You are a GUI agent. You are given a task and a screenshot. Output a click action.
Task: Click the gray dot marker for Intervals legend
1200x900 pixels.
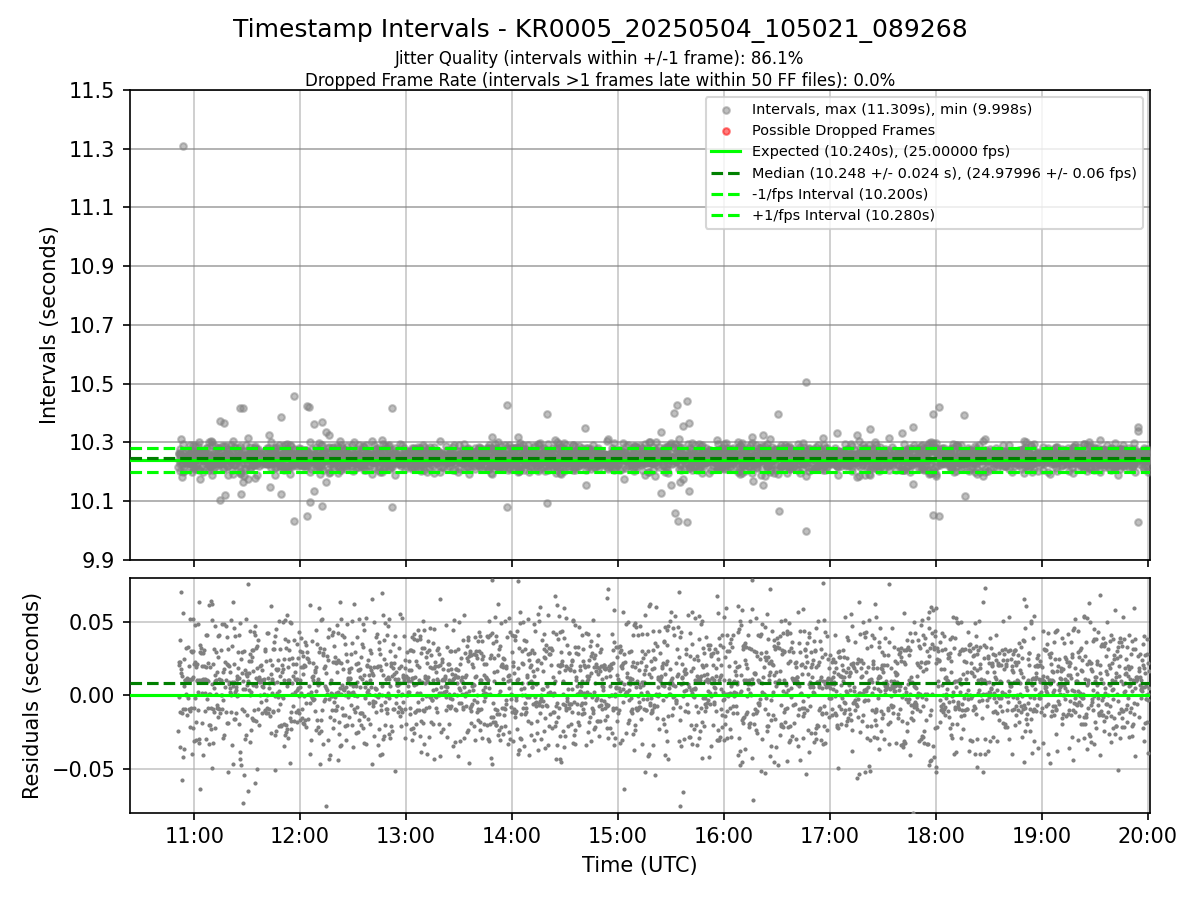pyautogui.click(x=727, y=110)
